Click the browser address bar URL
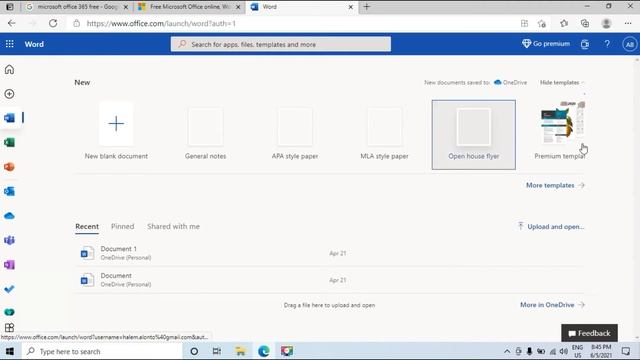Image resolution: width=640 pixels, height=360 pixels. tap(161, 24)
